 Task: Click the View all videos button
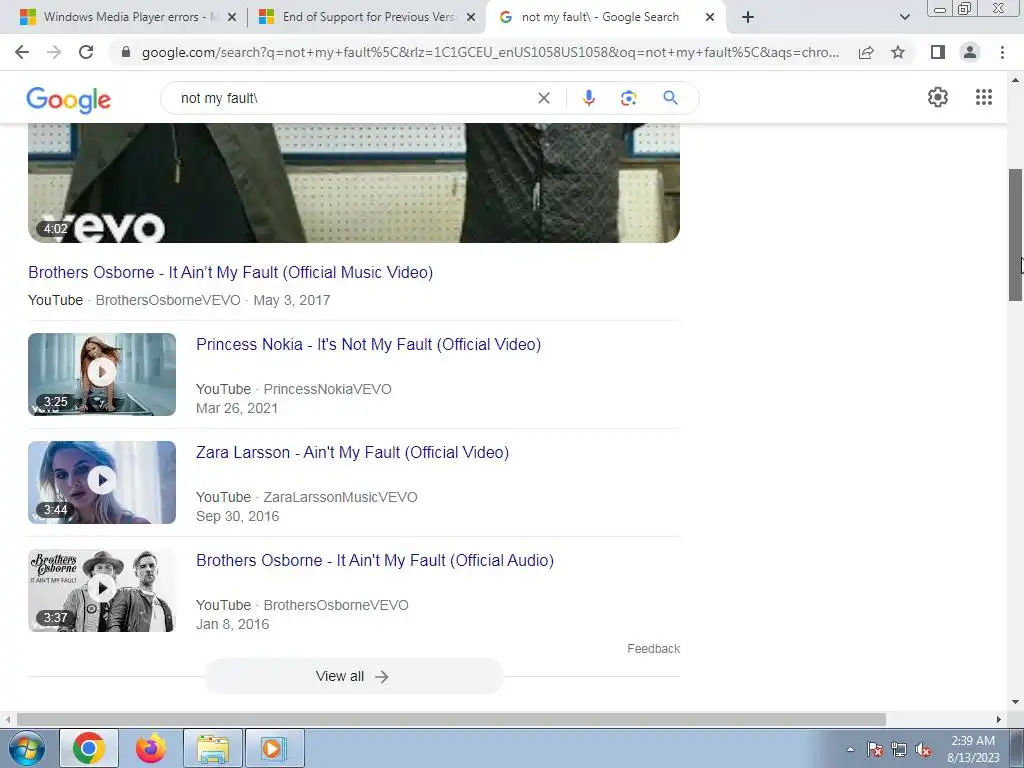pos(353,676)
